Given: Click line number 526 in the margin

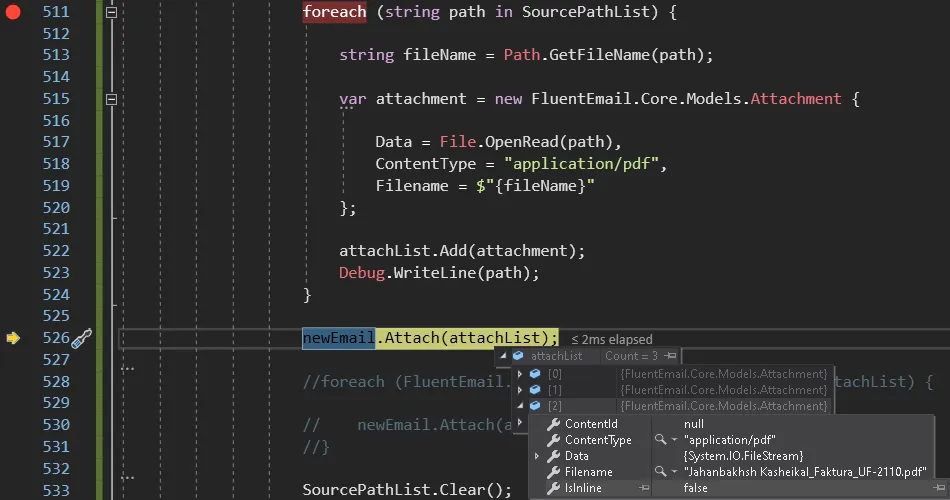Looking at the screenshot, I should point(56,338).
